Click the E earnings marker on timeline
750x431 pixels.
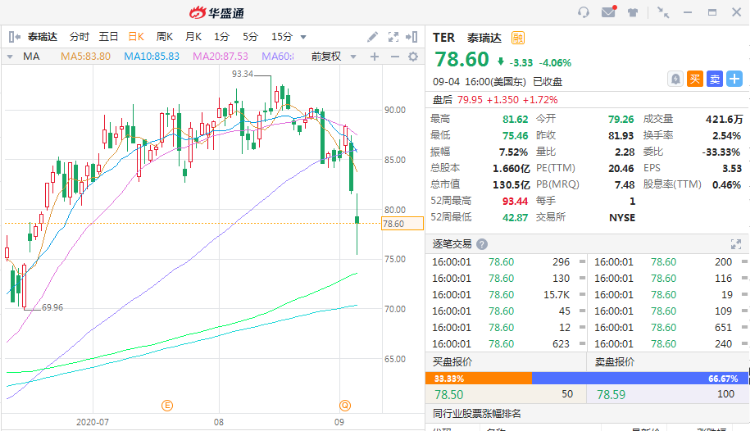(167, 406)
